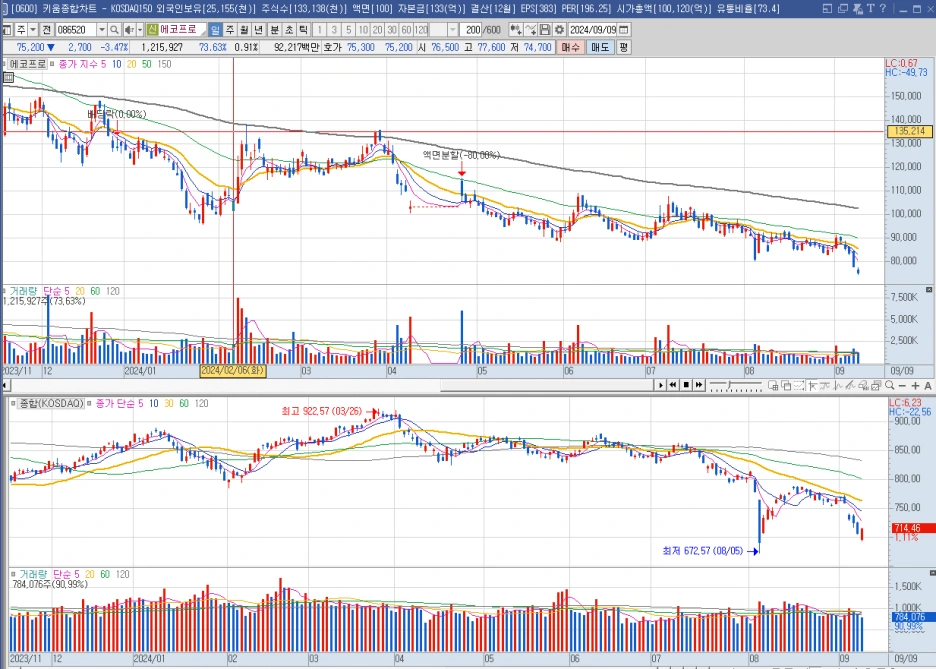Open interval dropdown after 120 button

(x=452, y=29)
